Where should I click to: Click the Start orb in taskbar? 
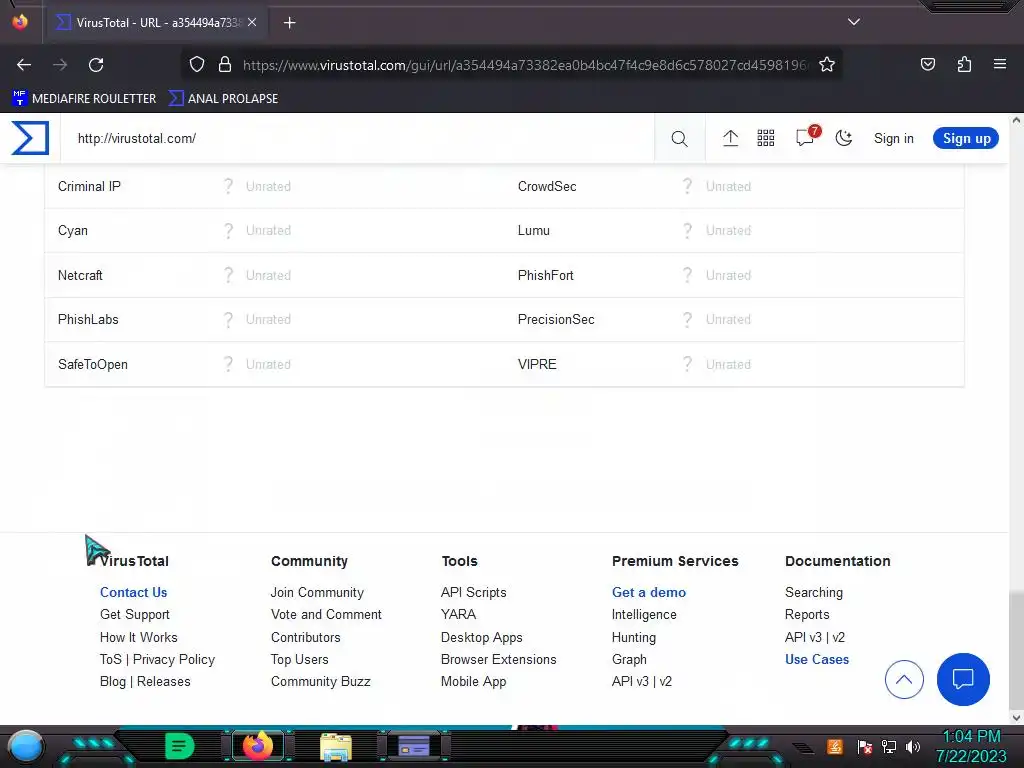click(25, 746)
